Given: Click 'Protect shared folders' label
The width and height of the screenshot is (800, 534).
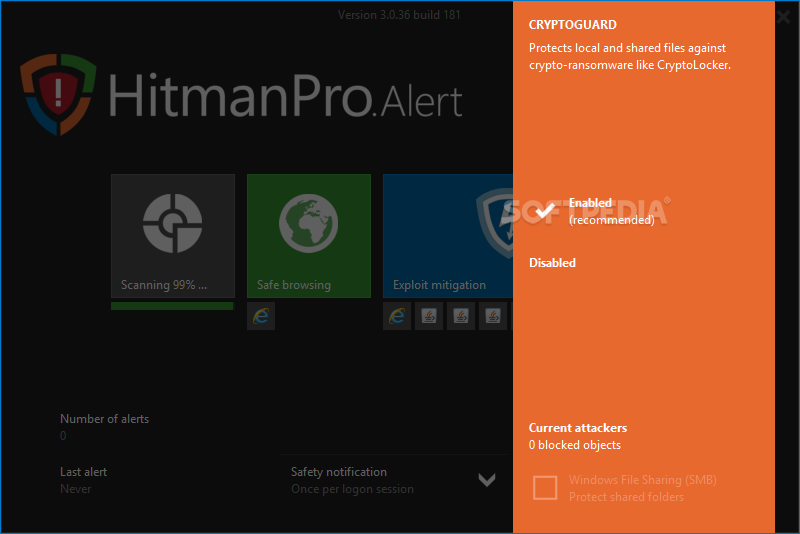Looking at the screenshot, I should pyautogui.click(x=626, y=497).
